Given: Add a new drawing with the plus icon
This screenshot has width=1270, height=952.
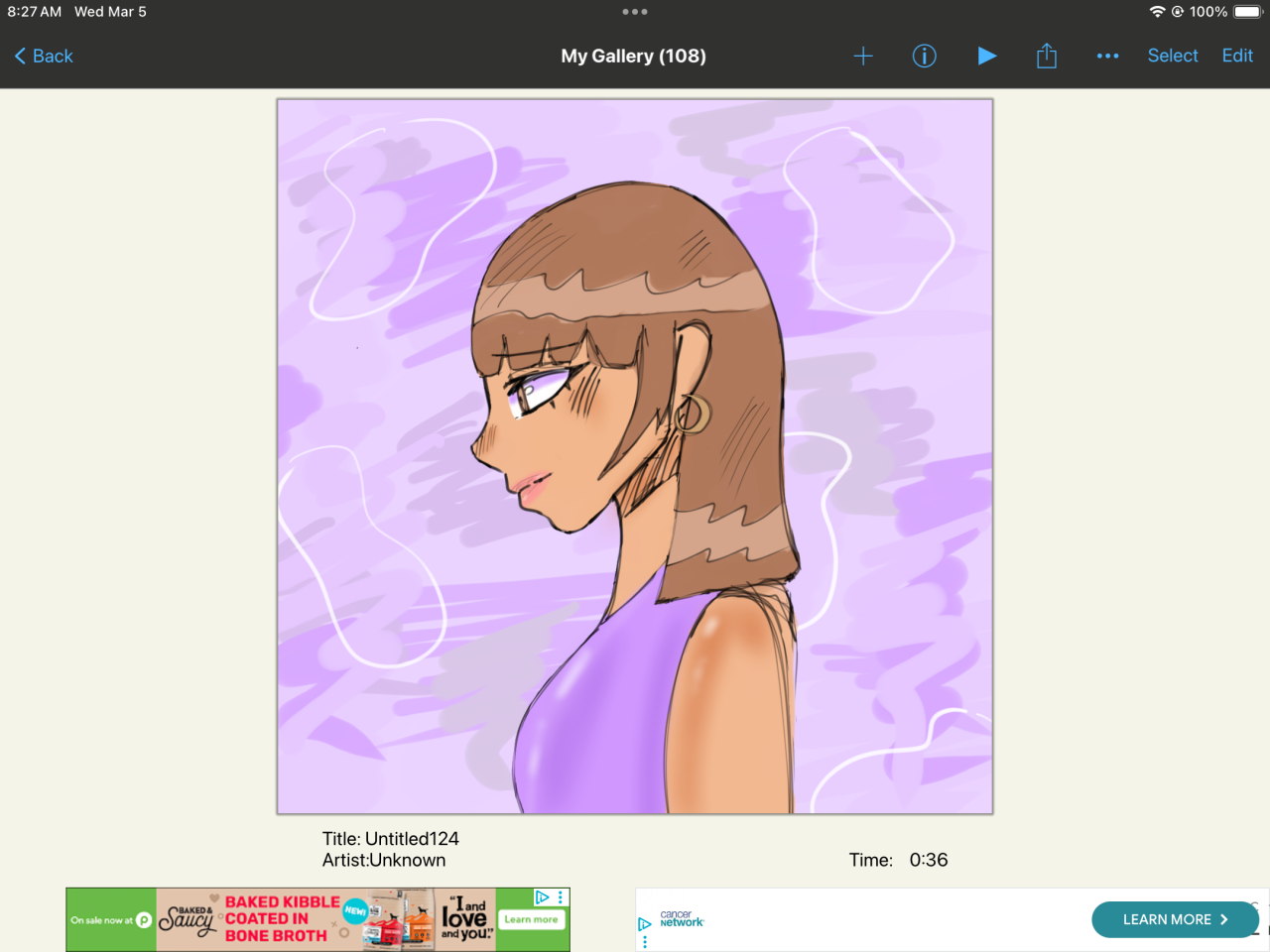Looking at the screenshot, I should coord(863,57).
